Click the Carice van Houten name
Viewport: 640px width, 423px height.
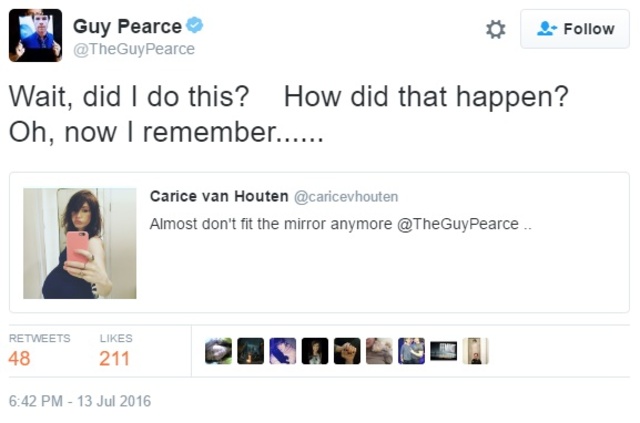[219, 196]
